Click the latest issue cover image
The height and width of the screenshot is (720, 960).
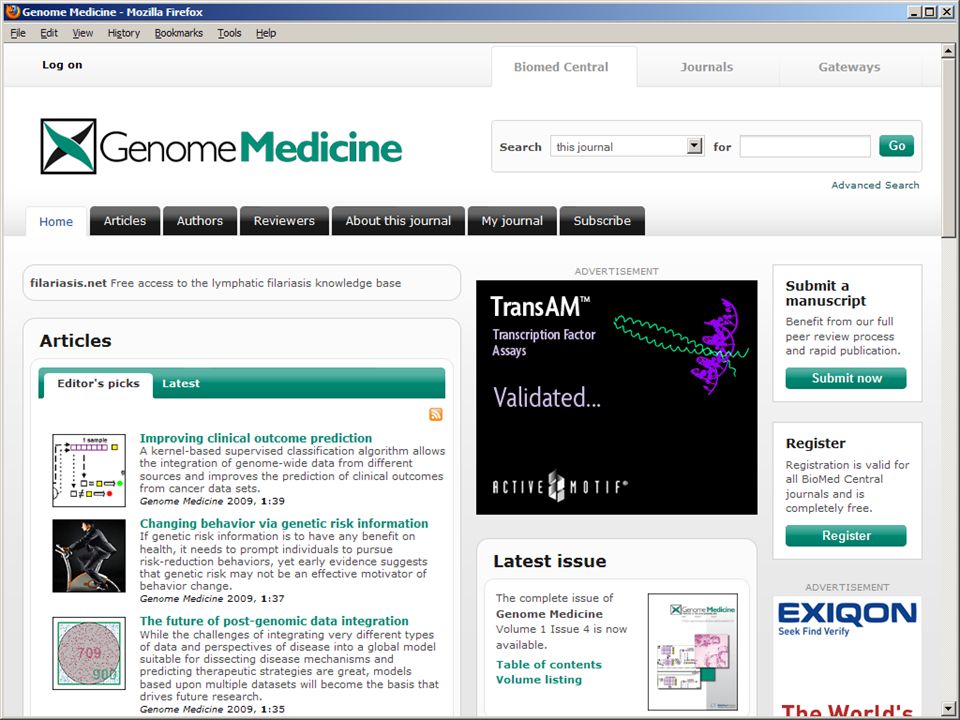(692, 651)
